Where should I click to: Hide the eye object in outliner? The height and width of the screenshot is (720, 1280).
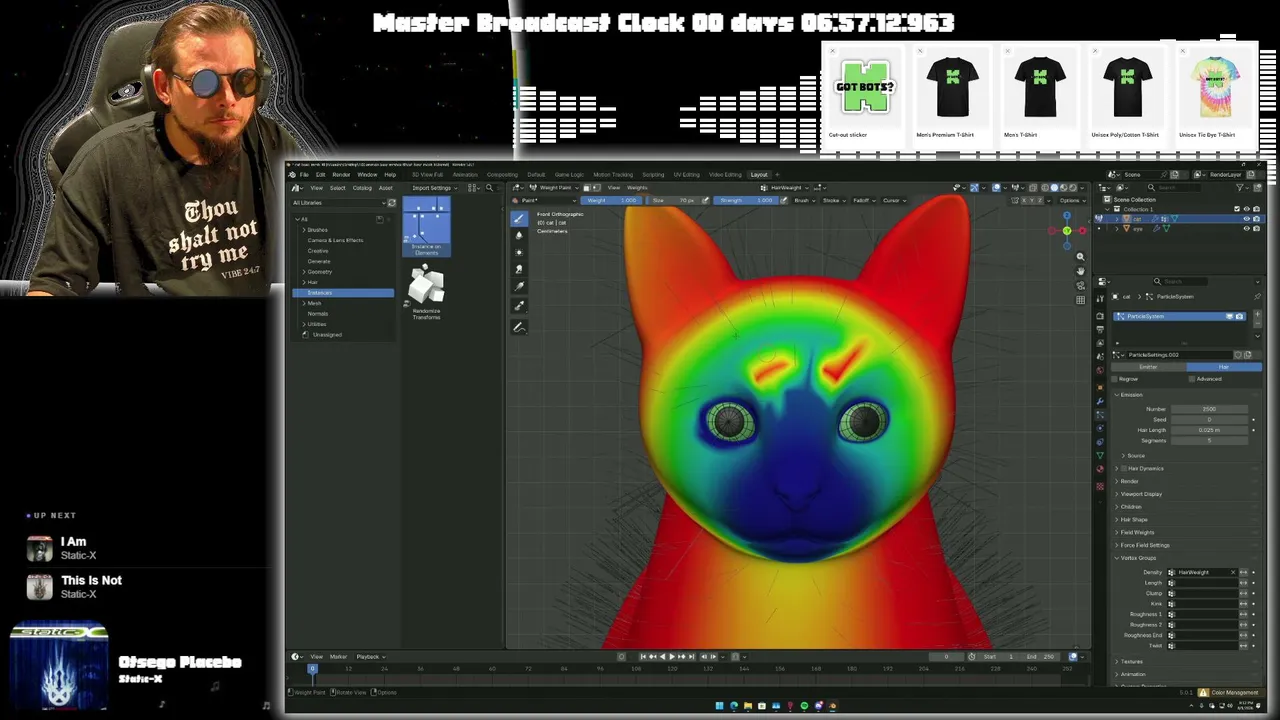[x=1246, y=228]
